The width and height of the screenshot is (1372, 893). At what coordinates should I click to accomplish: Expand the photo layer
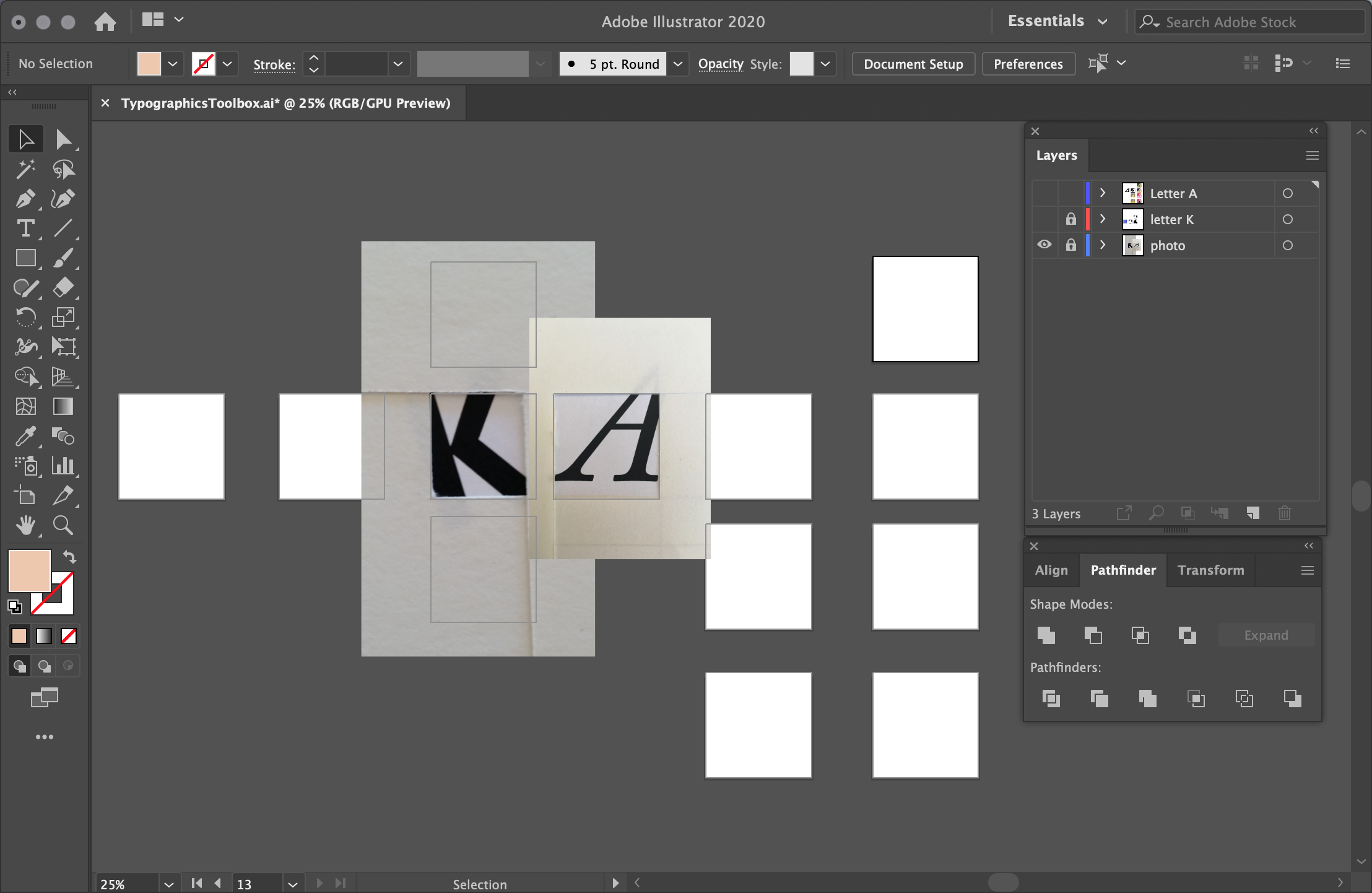1103,245
